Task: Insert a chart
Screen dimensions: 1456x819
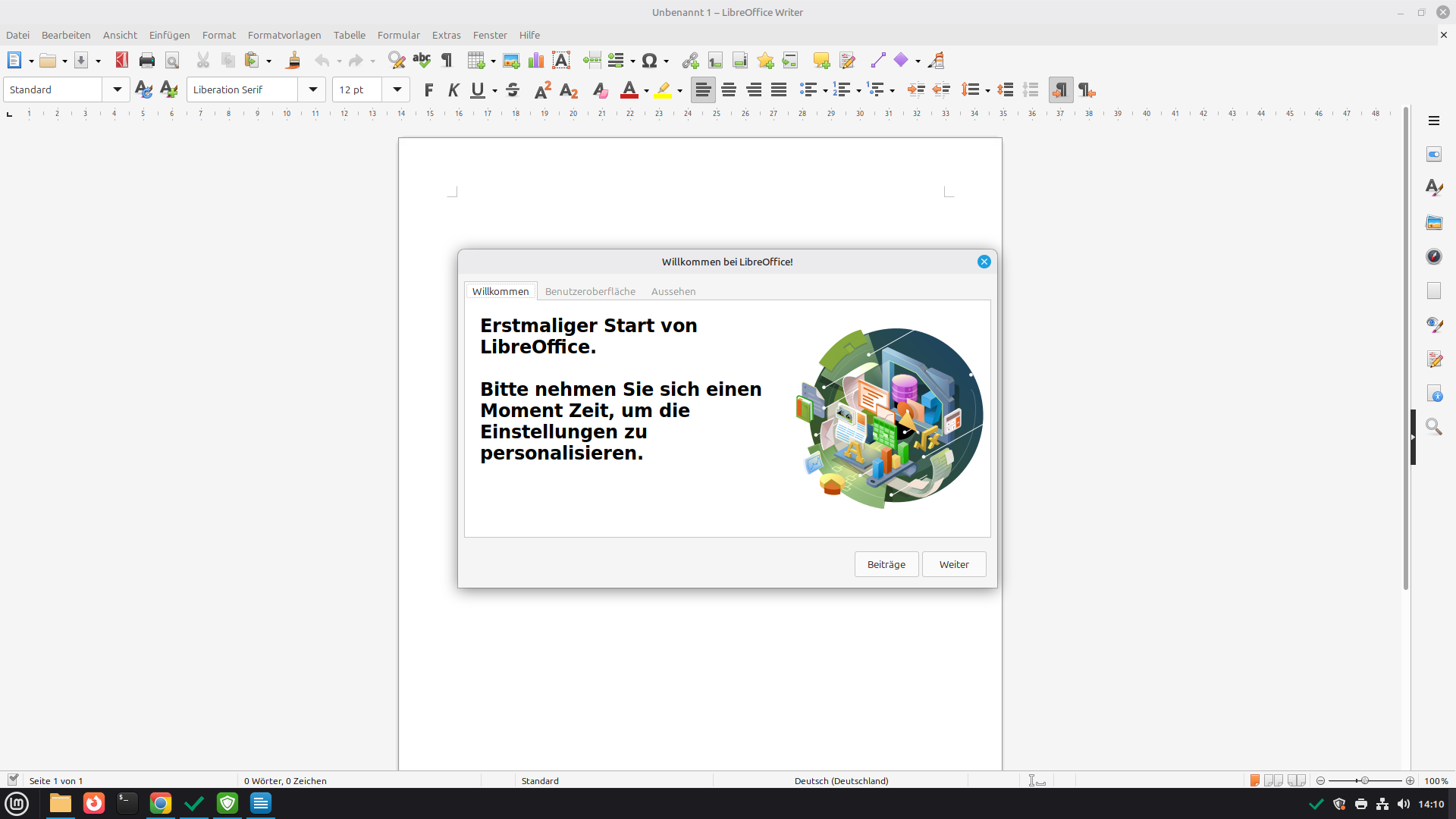Action: pyautogui.click(x=536, y=61)
